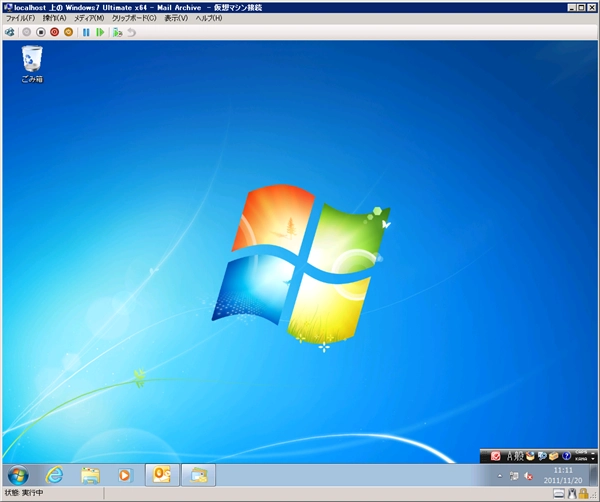600x502 pixels.
Task: Click the muted volume speaker tray icon
Action: [x=528, y=476]
